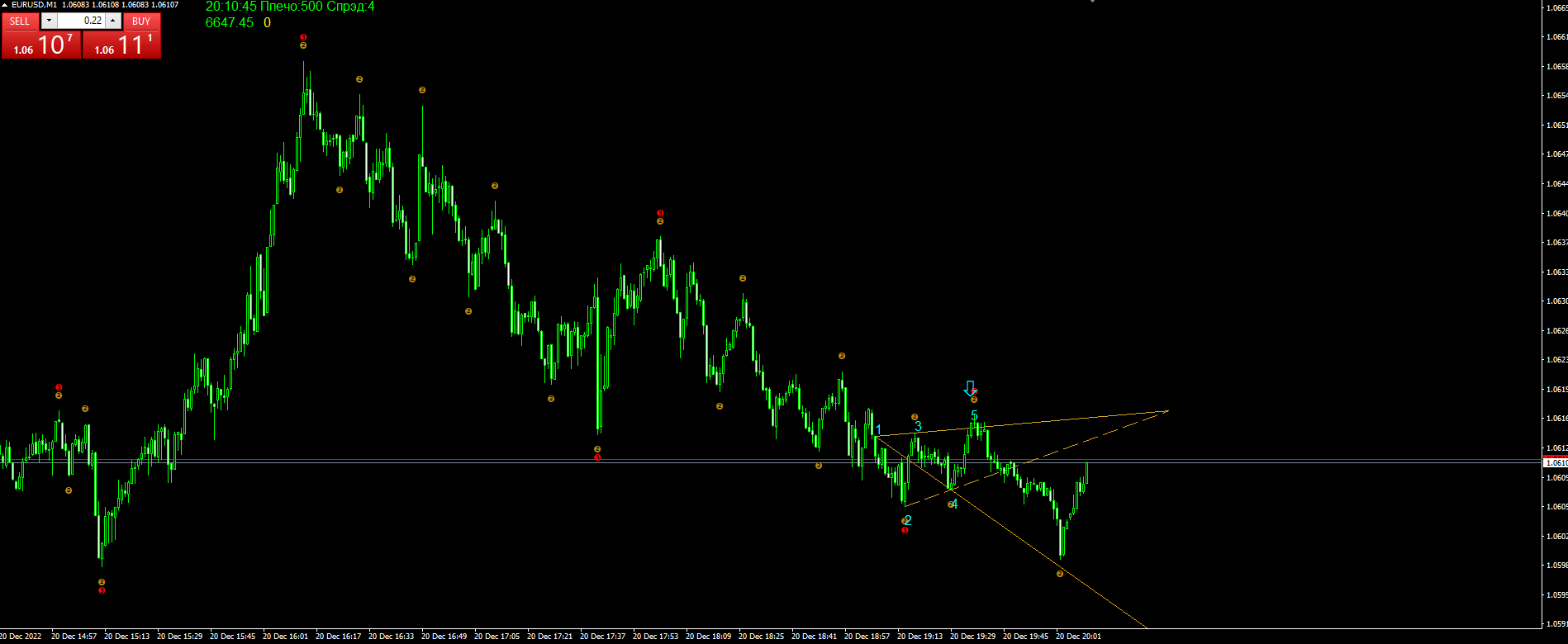The image size is (1568, 644).
Task: Click wave label 2 on the chart
Action: coord(908,520)
